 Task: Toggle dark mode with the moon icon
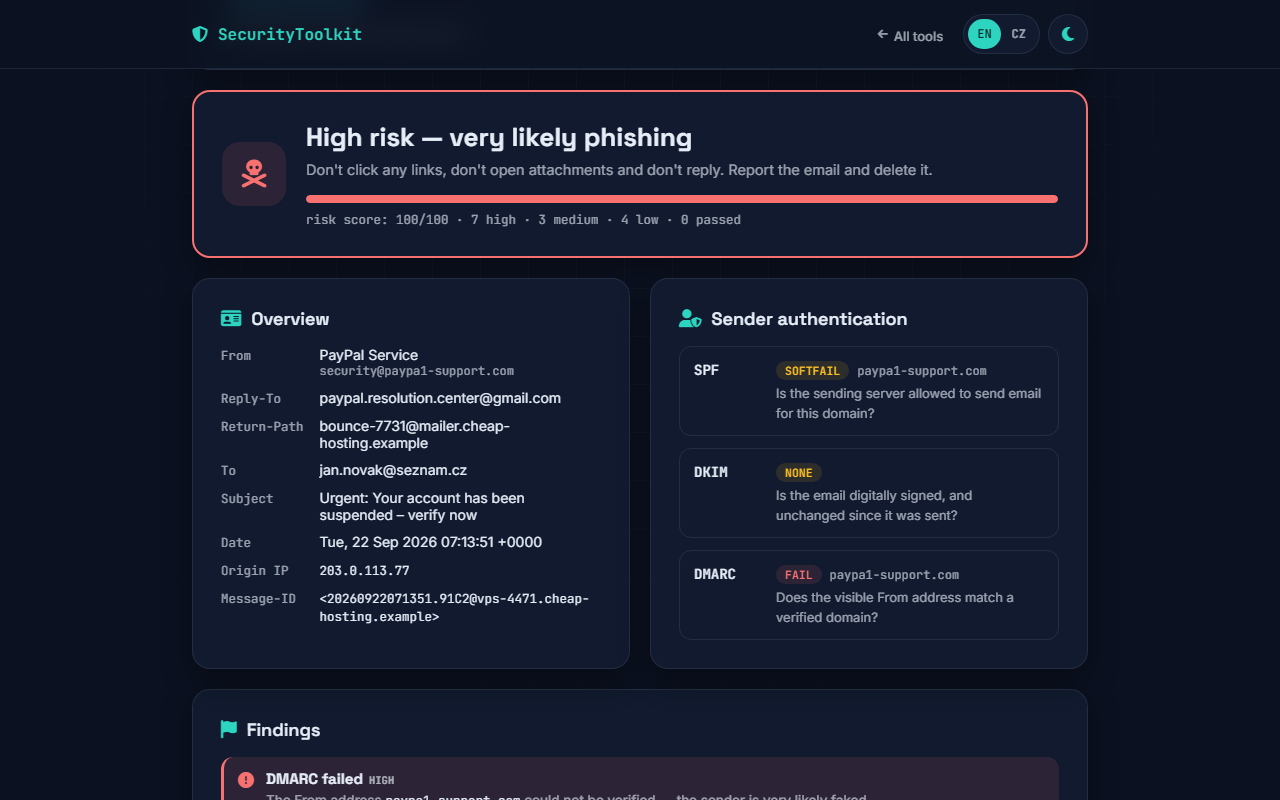(x=1068, y=34)
